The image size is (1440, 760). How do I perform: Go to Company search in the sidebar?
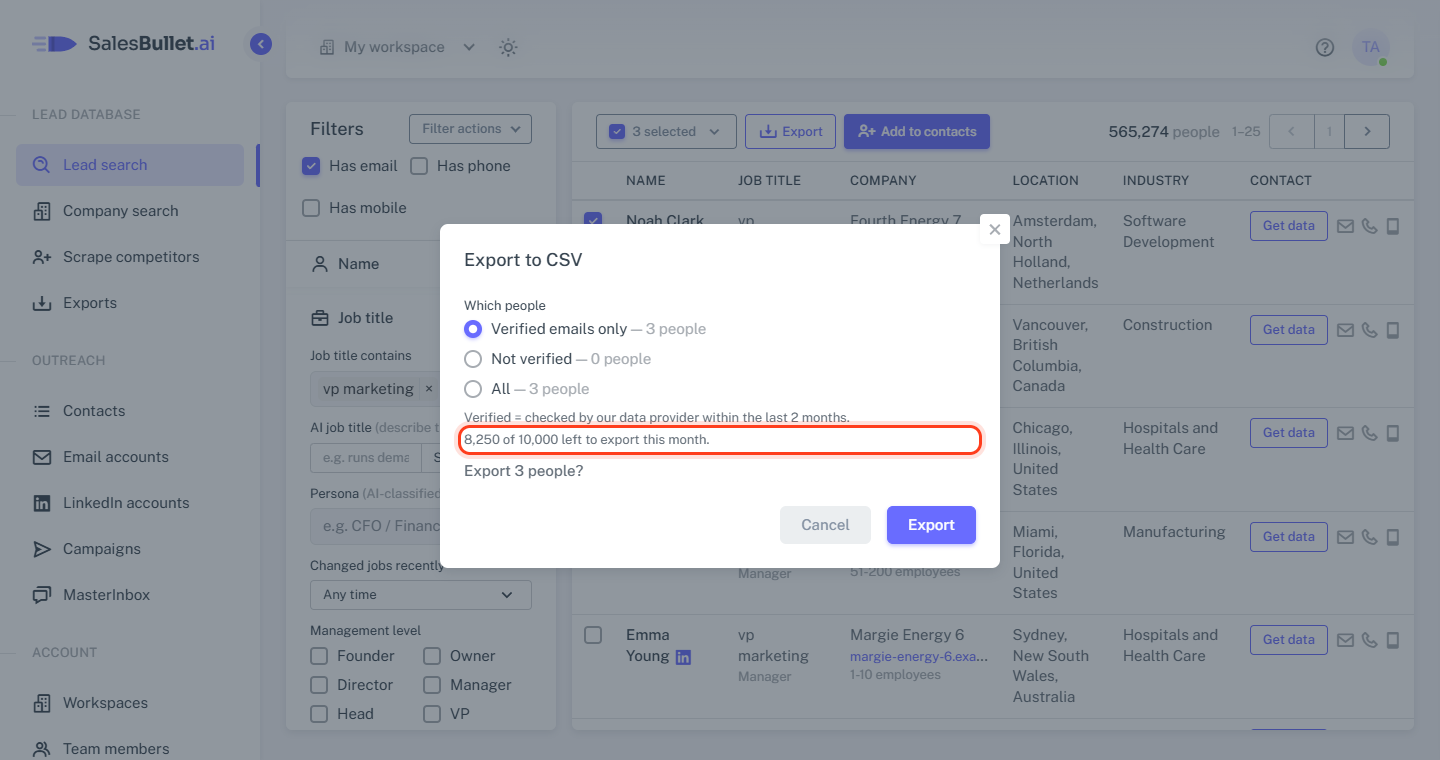point(130,211)
